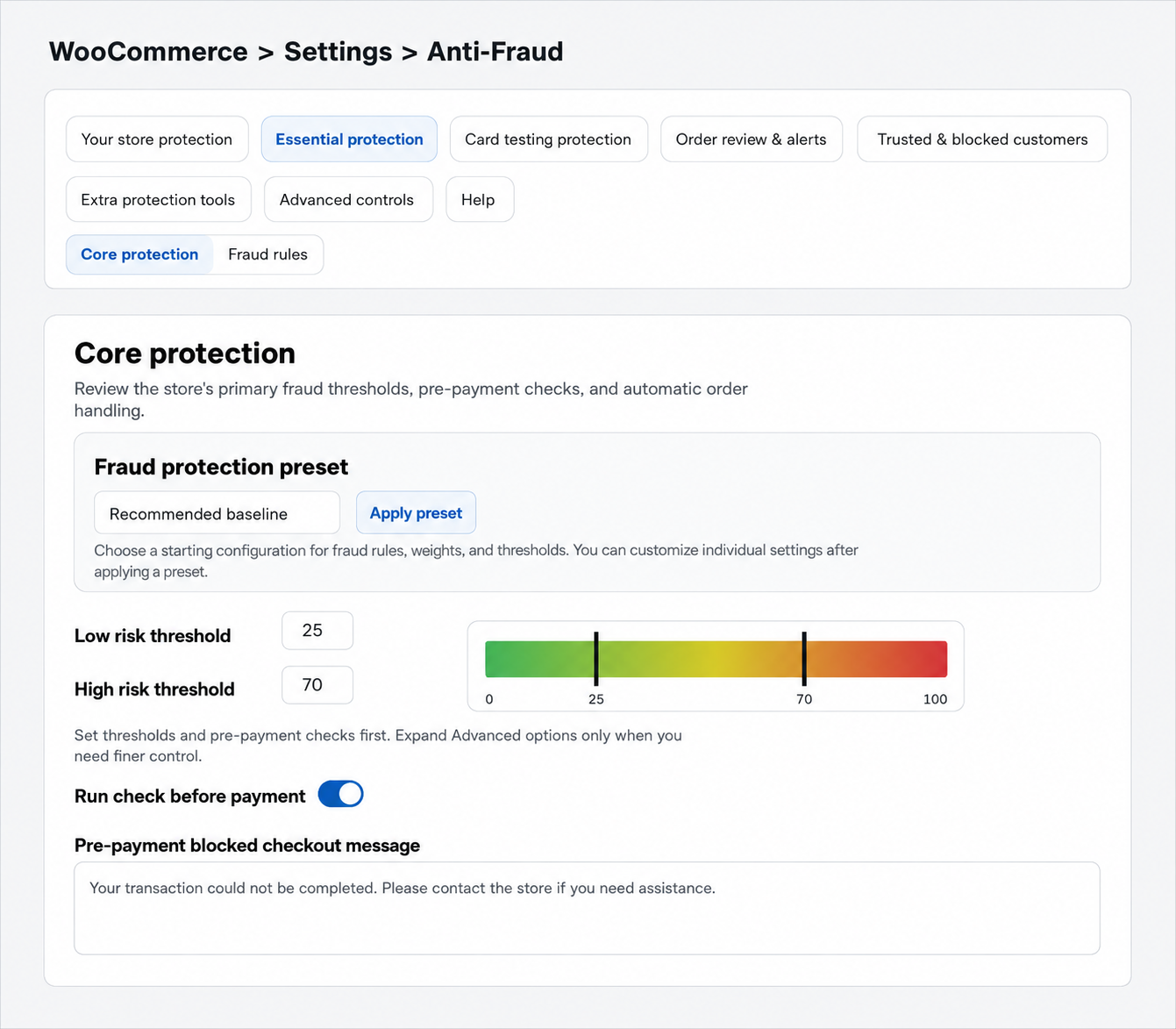Click the high-risk marker at 70 on the gauge

[804, 659]
